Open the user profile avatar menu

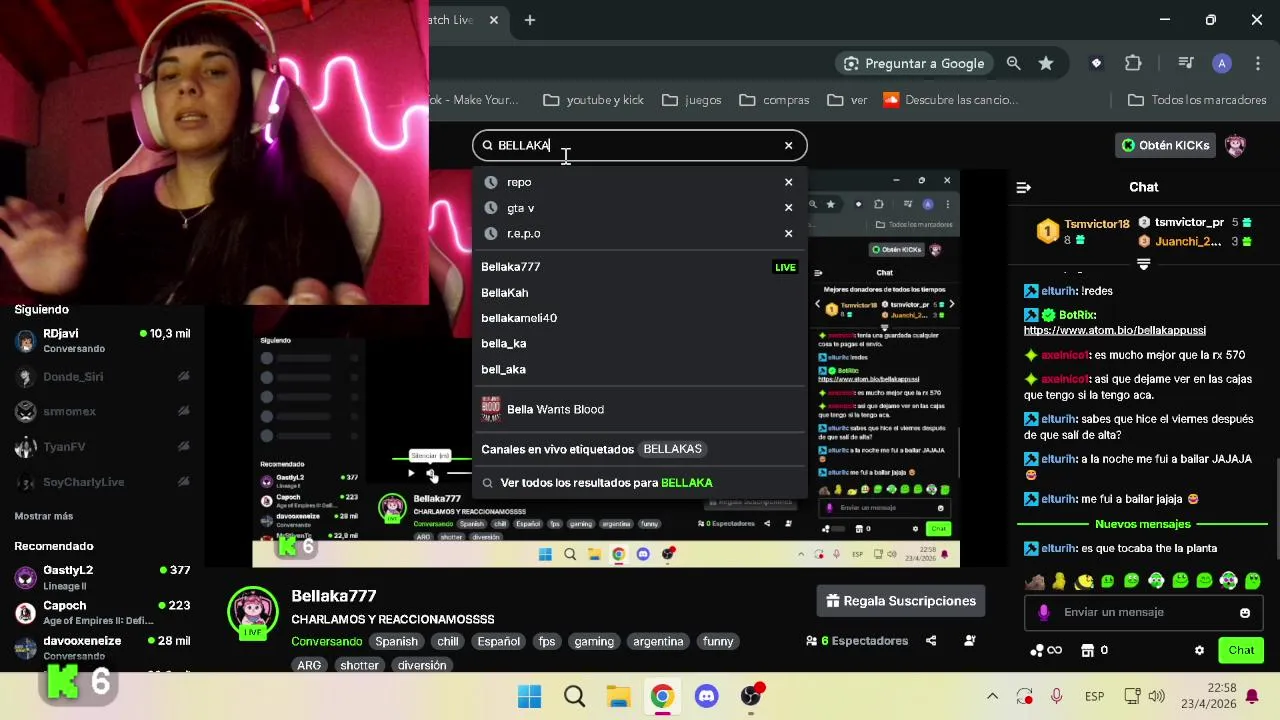coord(1236,145)
